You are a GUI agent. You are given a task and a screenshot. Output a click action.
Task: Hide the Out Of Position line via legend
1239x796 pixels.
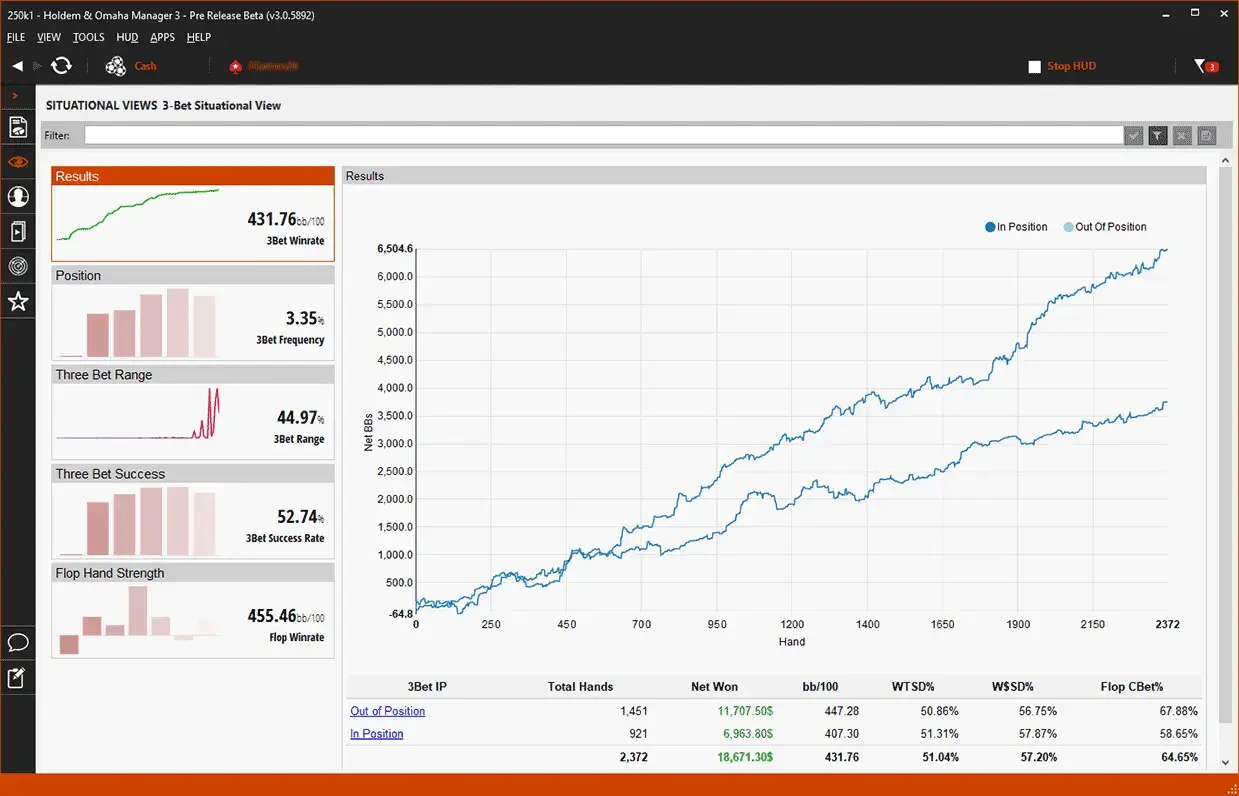[x=1104, y=227]
